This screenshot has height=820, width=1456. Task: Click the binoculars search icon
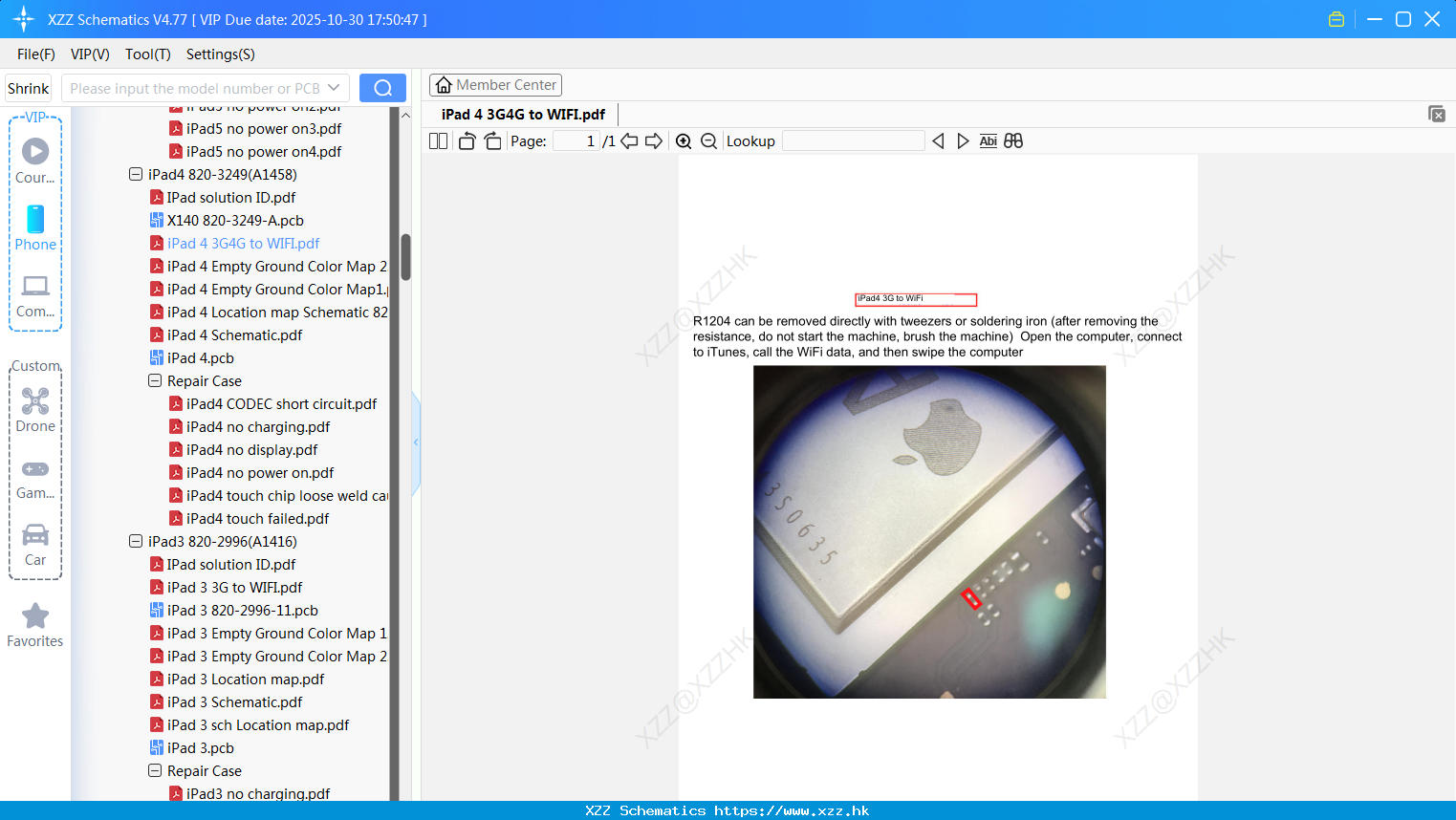click(1013, 141)
